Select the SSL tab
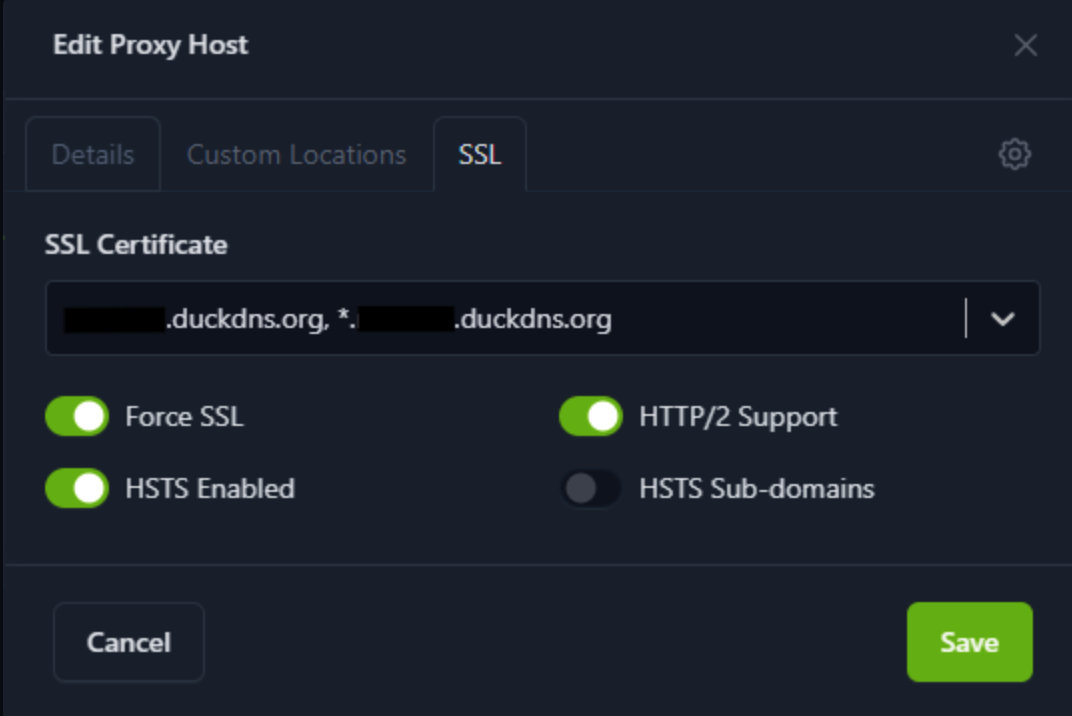1072x716 pixels. coord(479,155)
